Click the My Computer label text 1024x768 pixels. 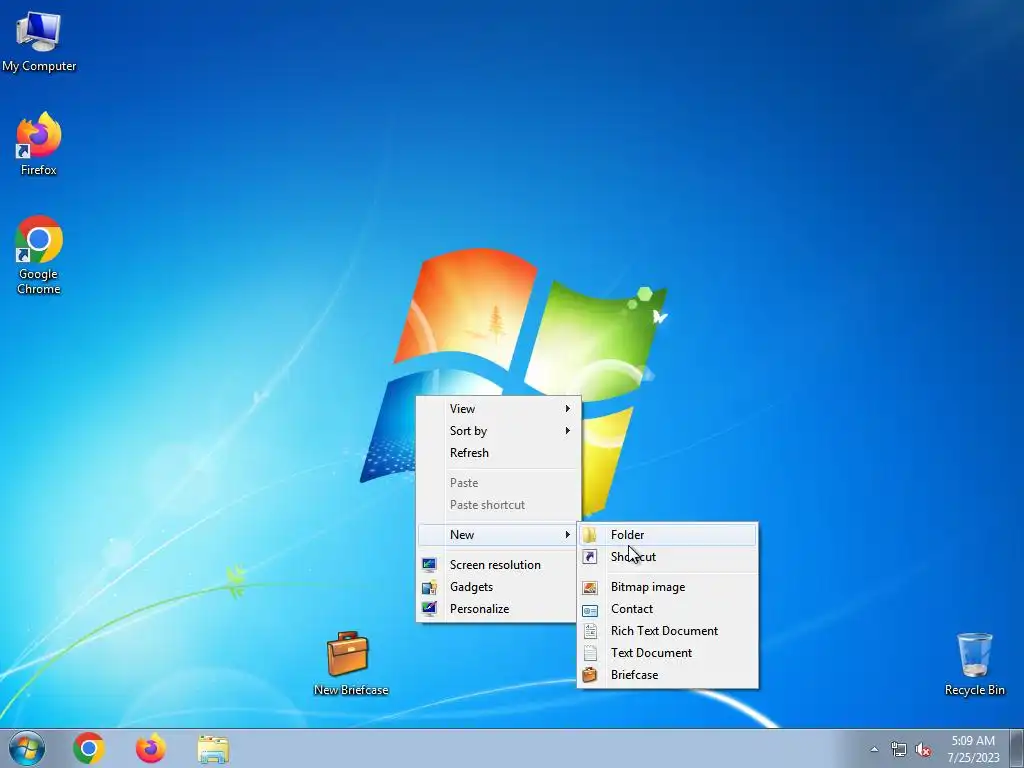39,66
